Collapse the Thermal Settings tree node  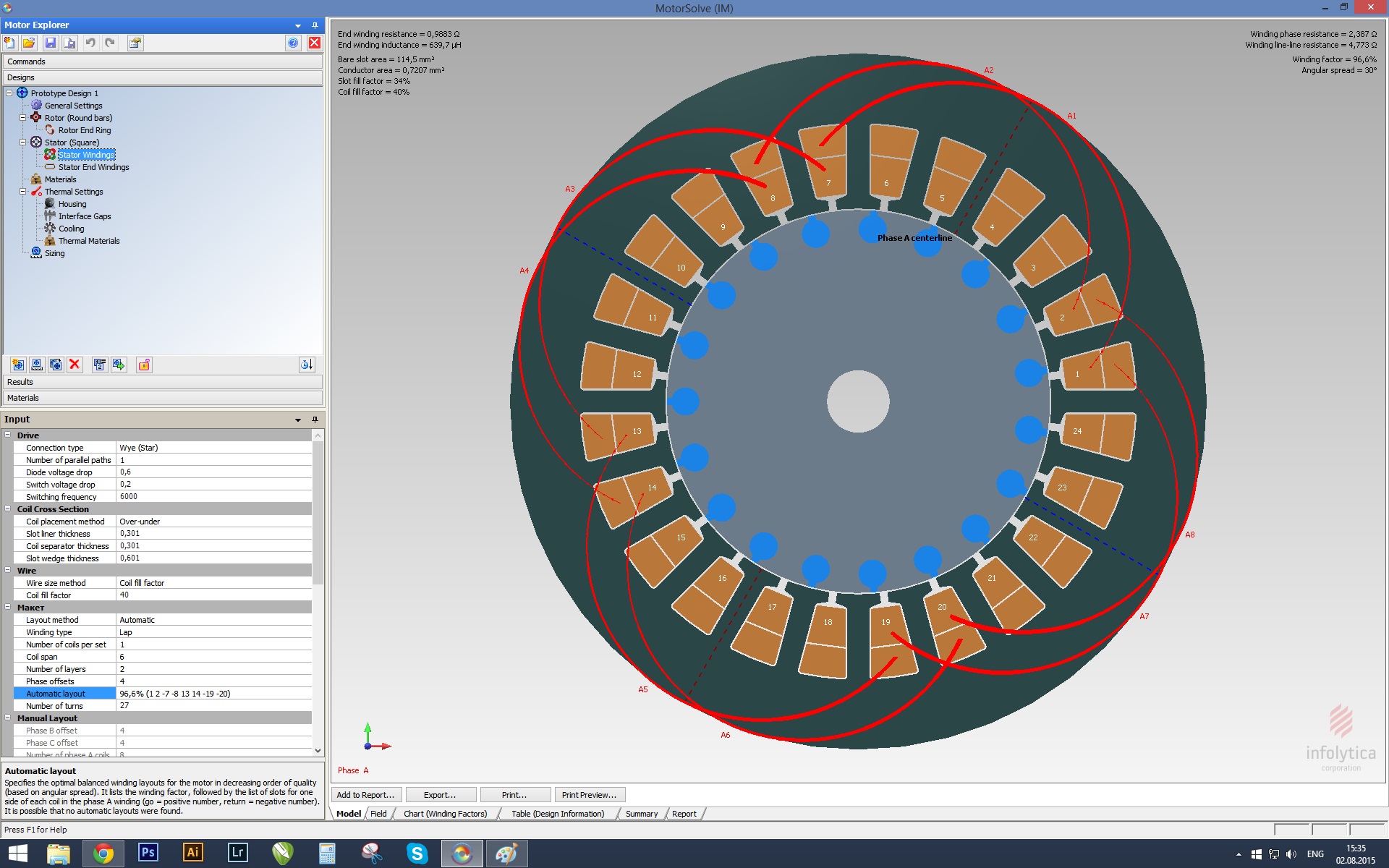tap(22, 192)
